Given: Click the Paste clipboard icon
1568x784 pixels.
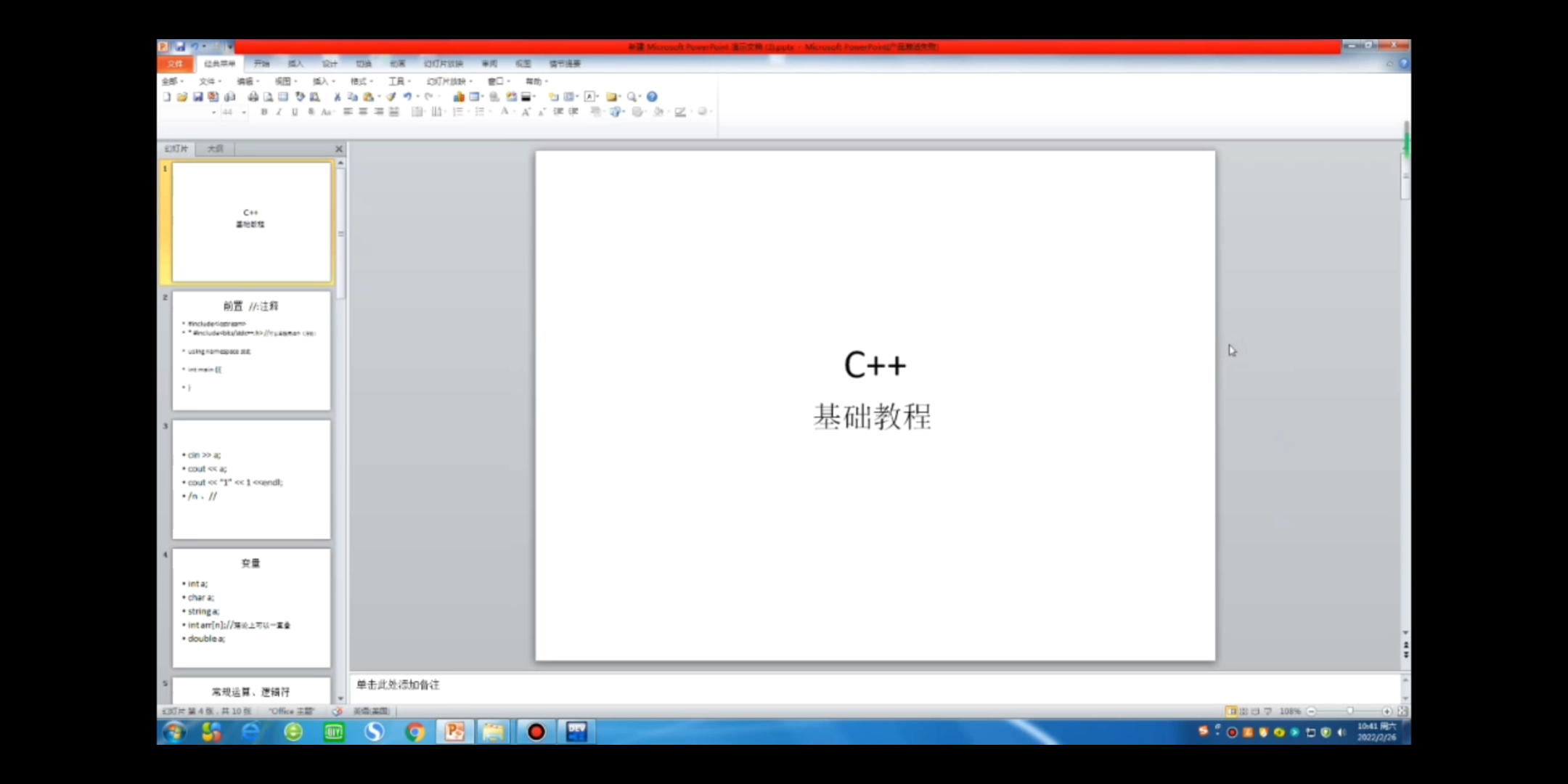Looking at the screenshot, I should (x=369, y=97).
